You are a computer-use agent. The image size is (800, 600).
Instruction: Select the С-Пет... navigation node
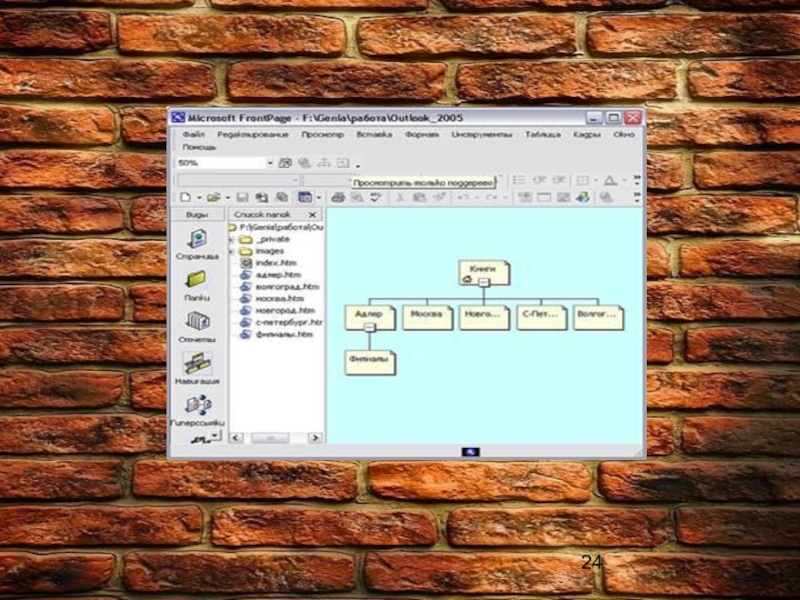[x=541, y=318]
